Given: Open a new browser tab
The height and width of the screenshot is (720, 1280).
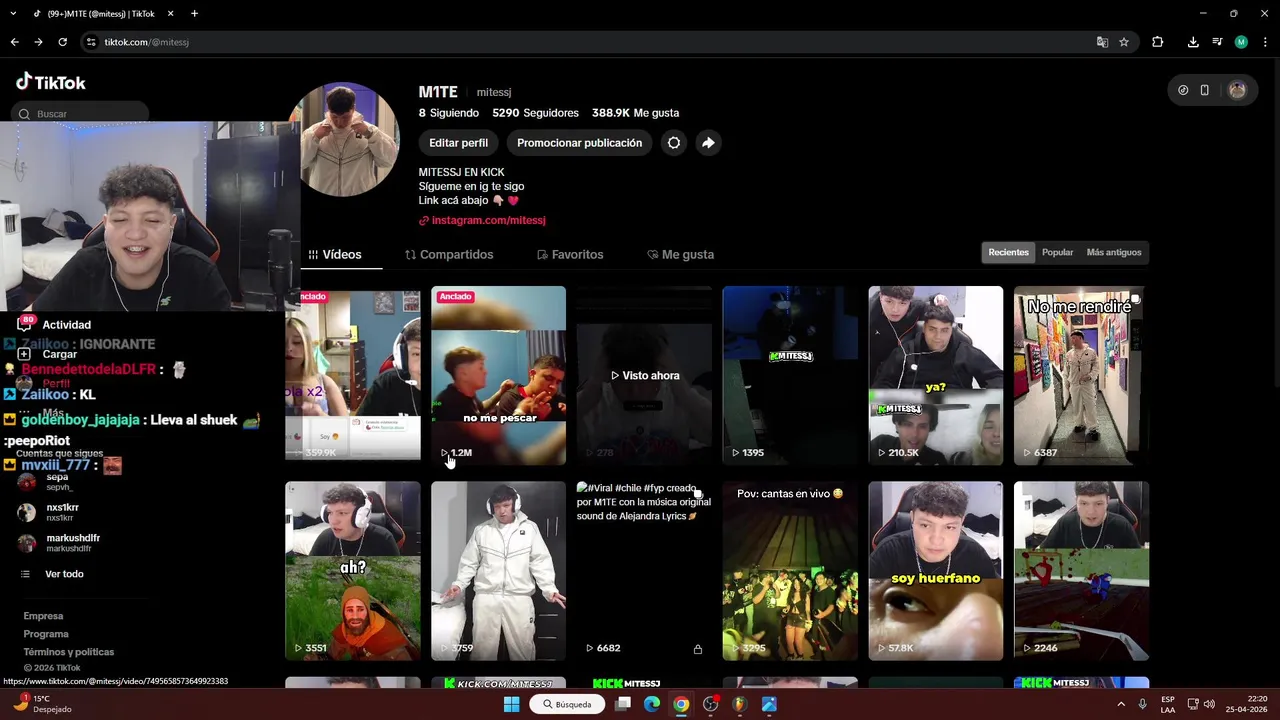Looking at the screenshot, I should (194, 14).
